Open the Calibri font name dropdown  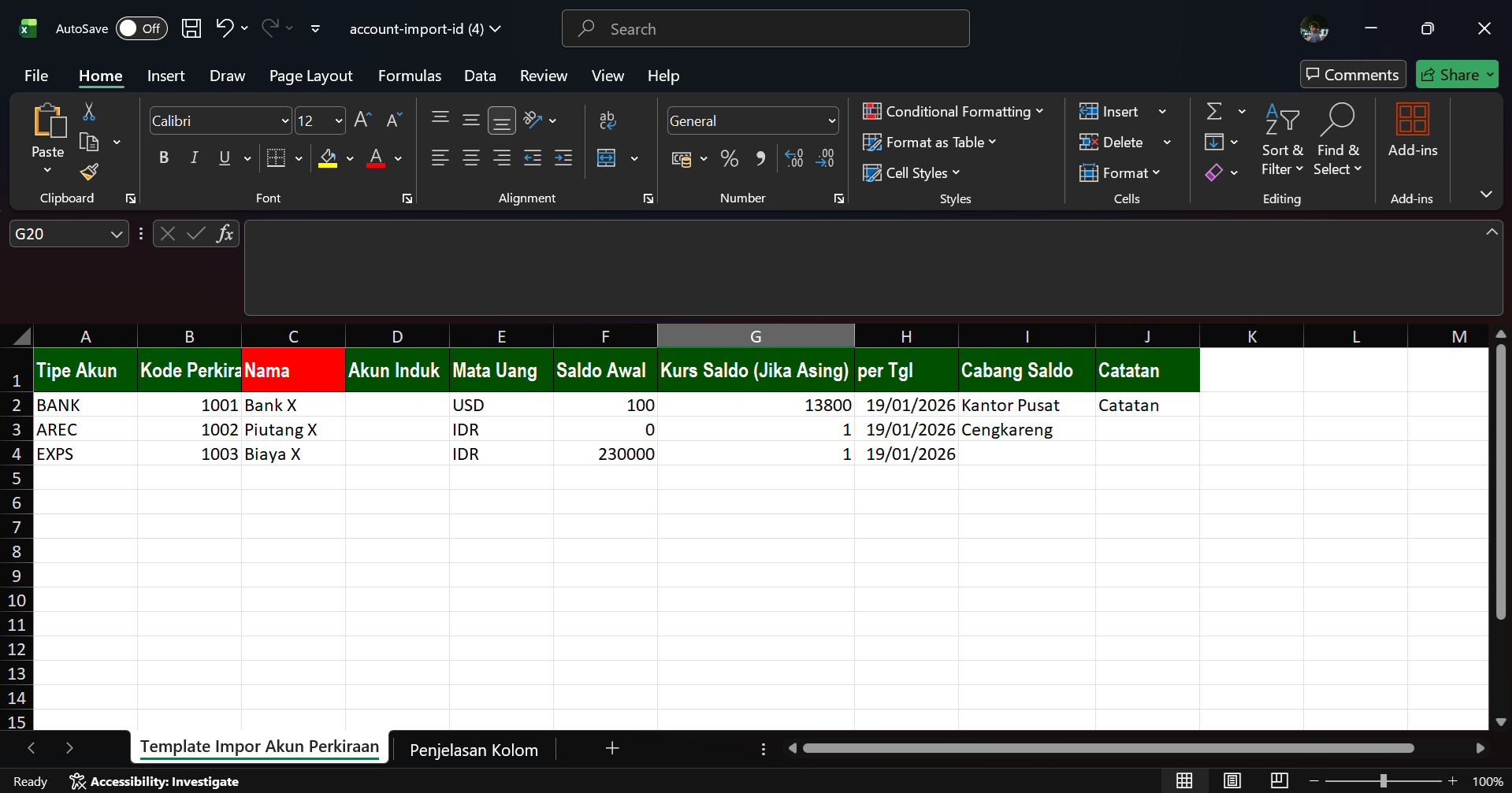click(x=285, y=121)
